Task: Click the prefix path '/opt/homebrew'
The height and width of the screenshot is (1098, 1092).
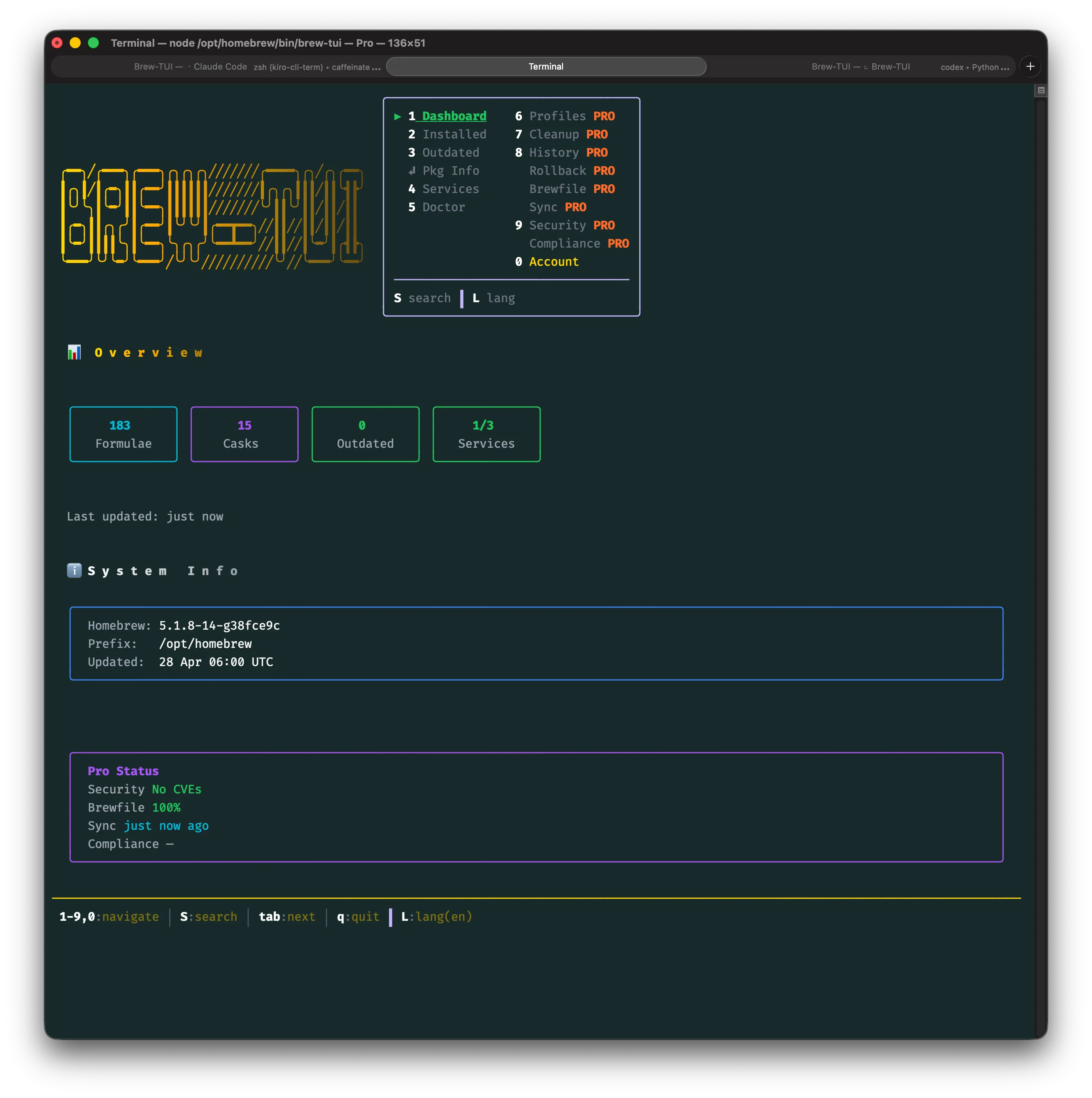Action: click(x=205, y=644)
